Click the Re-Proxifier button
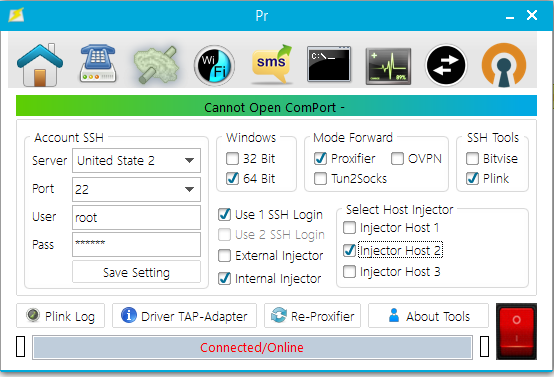The width and height of the screenshot is (554, 377). point(312,316)
